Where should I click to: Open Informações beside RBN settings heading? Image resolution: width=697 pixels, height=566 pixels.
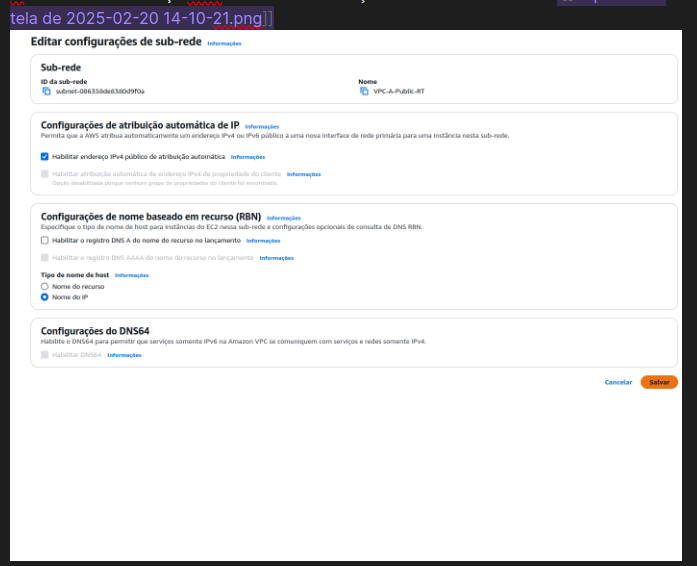click(284, 218)
